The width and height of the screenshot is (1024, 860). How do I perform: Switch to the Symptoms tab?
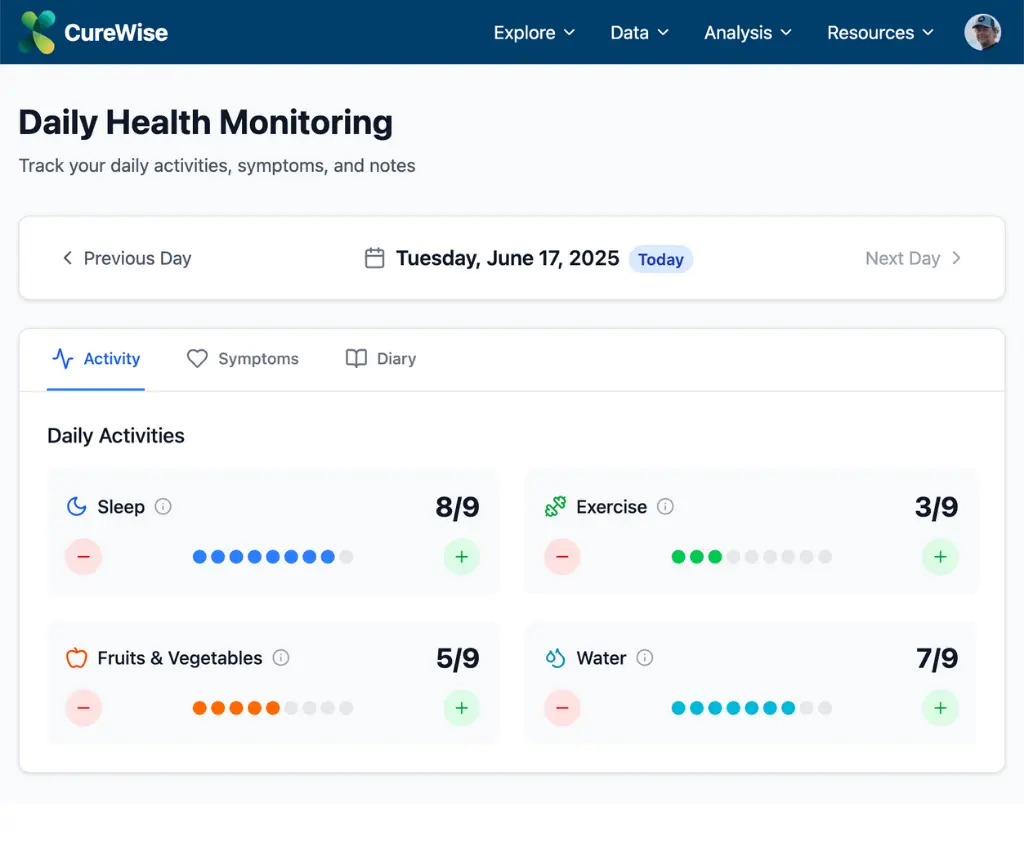pyautogui.click(x=242, y=358)
